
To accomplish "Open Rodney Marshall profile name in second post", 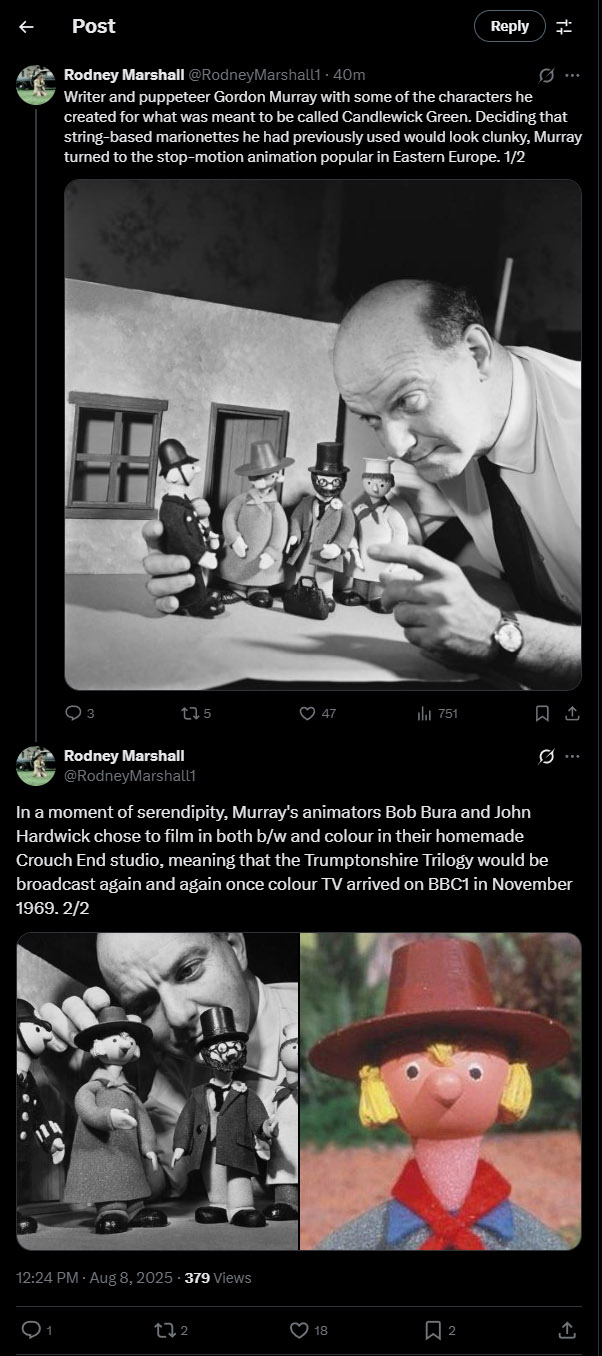I will click(124, 756).
